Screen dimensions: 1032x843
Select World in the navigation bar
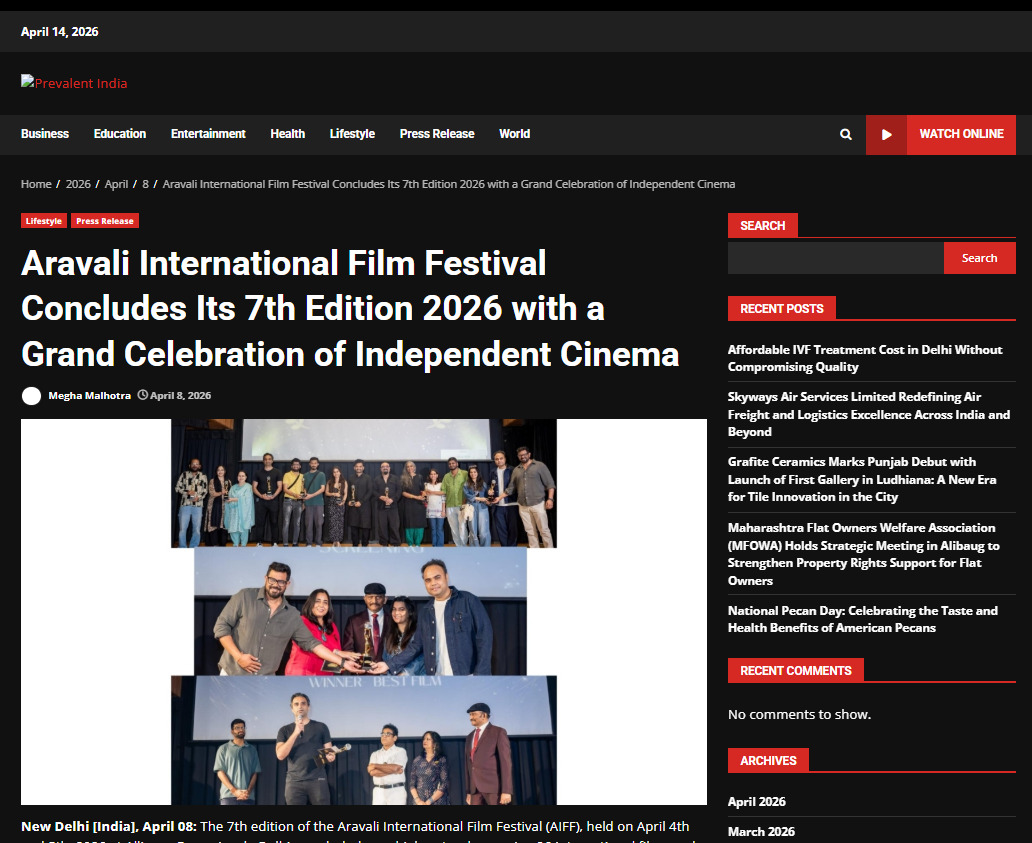(514, 134)
